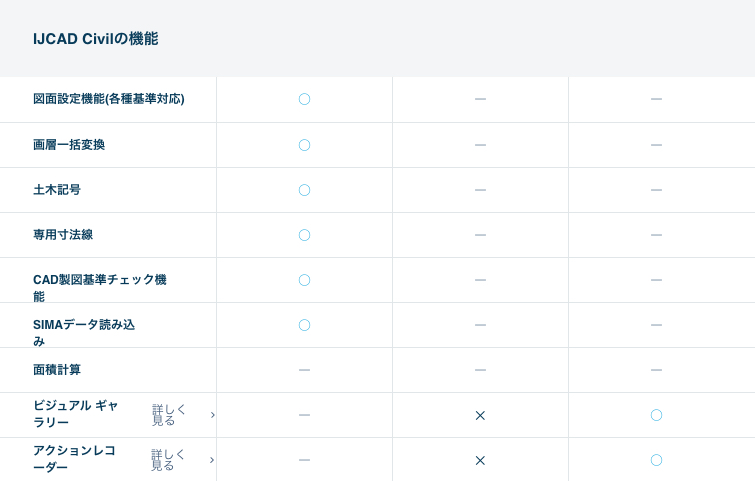Expand ビジュアル ギャラリー details chevron arrow
755x481 pixels.
(212, 415)
